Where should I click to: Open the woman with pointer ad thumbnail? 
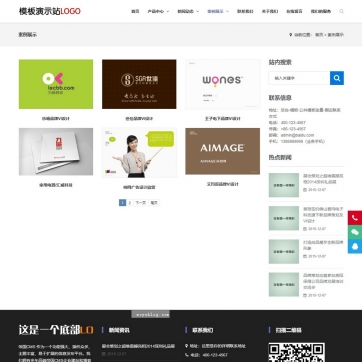tap(139, 153)
